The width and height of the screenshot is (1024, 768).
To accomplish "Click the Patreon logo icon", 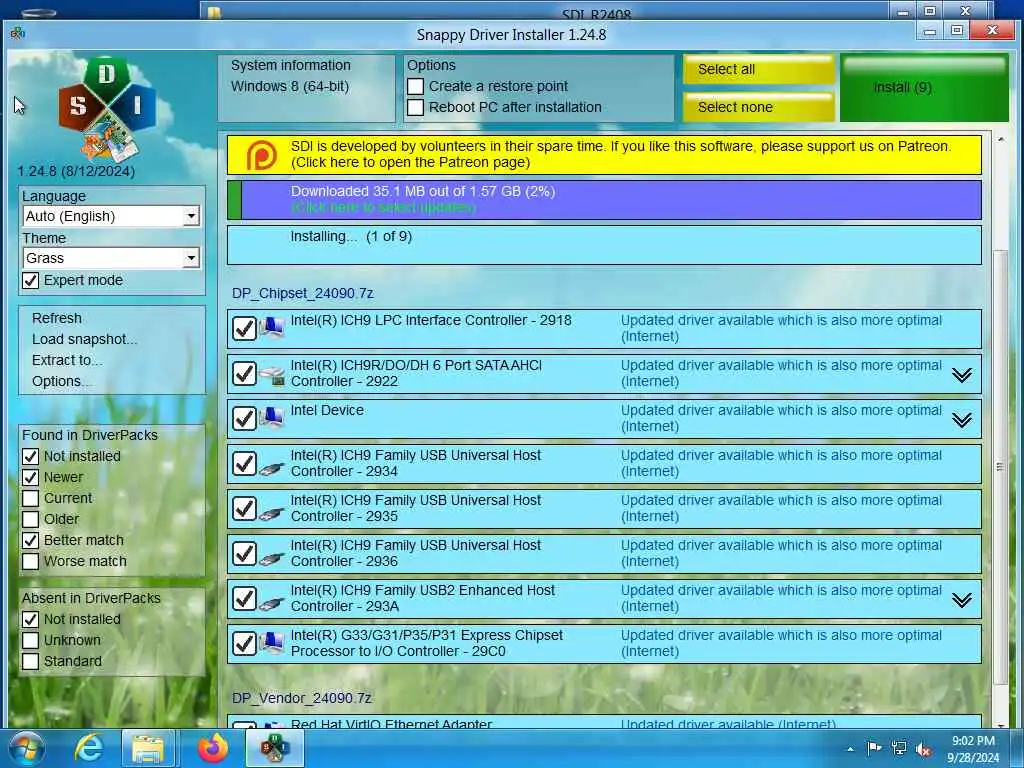I will [x=261, y=155].
